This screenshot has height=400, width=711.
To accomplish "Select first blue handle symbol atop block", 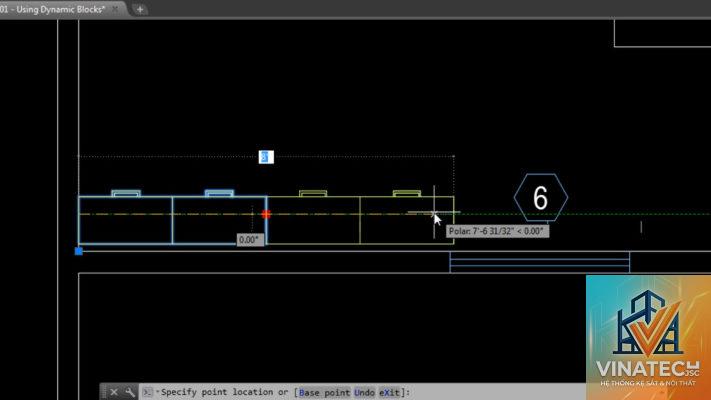I will pyautogui.click(x=126, y=193).
